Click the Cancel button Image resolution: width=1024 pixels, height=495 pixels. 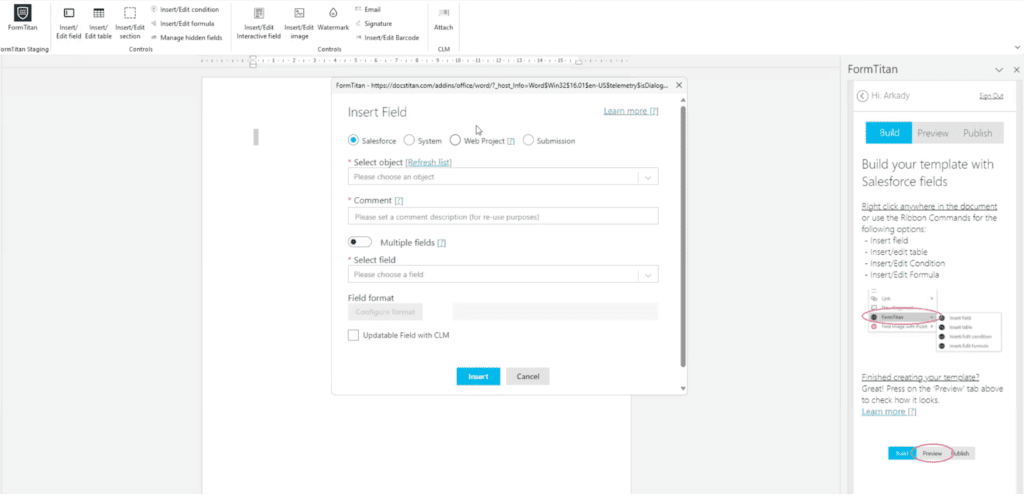[528, 377]
